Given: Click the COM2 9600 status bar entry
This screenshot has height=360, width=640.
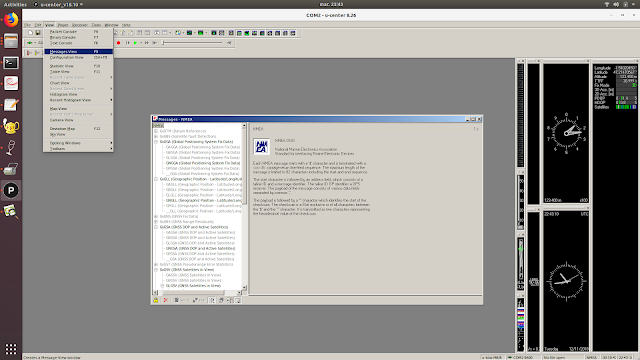Looking at the screenshot, I should coord(524,358).
